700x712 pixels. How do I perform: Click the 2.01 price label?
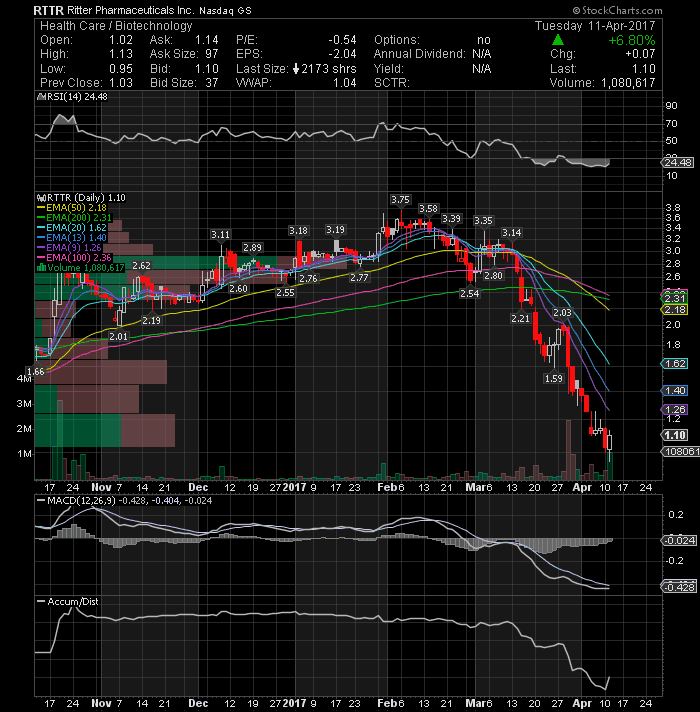(x=118, y=337)
